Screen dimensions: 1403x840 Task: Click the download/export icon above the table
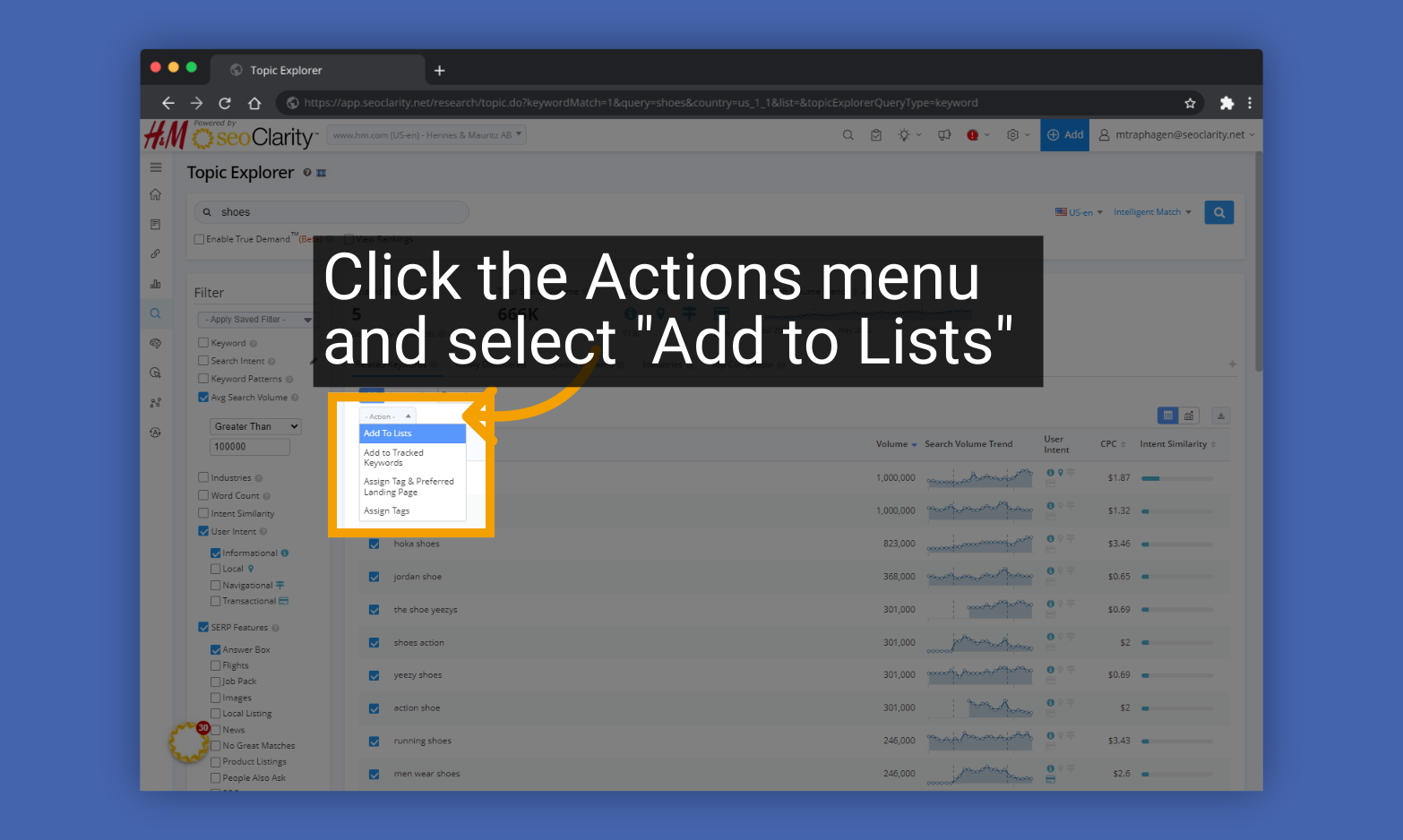coord(1220,415)
